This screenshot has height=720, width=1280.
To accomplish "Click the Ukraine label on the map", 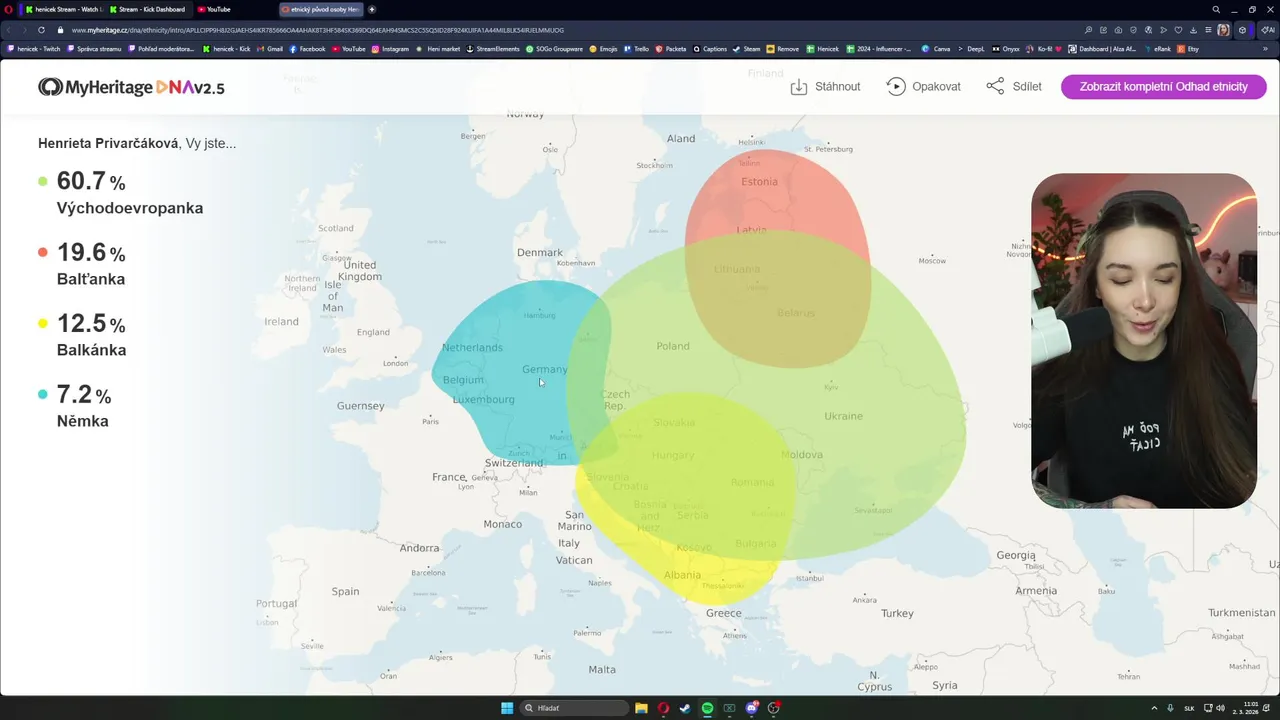I will click(843, 416).
